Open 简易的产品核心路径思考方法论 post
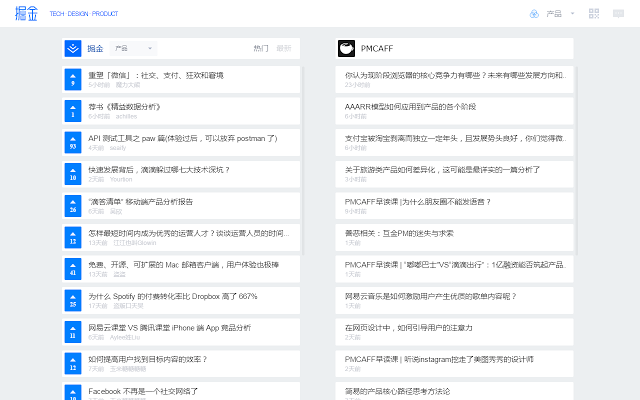This screenshot has width=640, height=400. (x=397, y=391)
